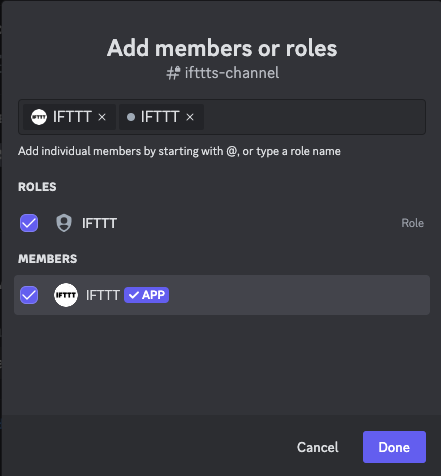Click the Role label on the IFTTT row
The image size is (441, 476).
(413, 223)
